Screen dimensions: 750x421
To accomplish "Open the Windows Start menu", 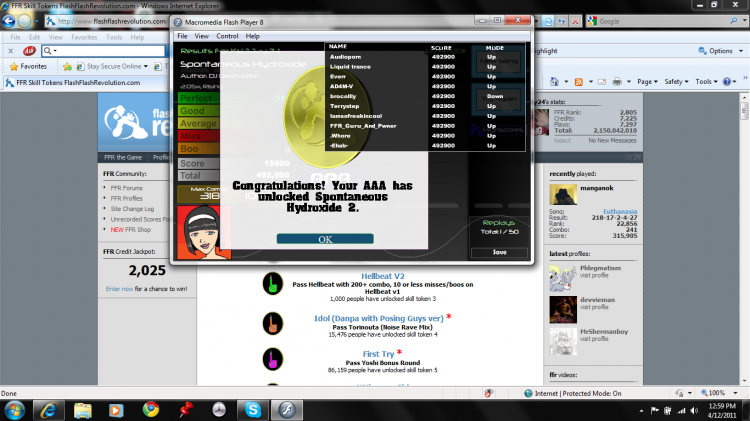I will (x=15, y=410).
